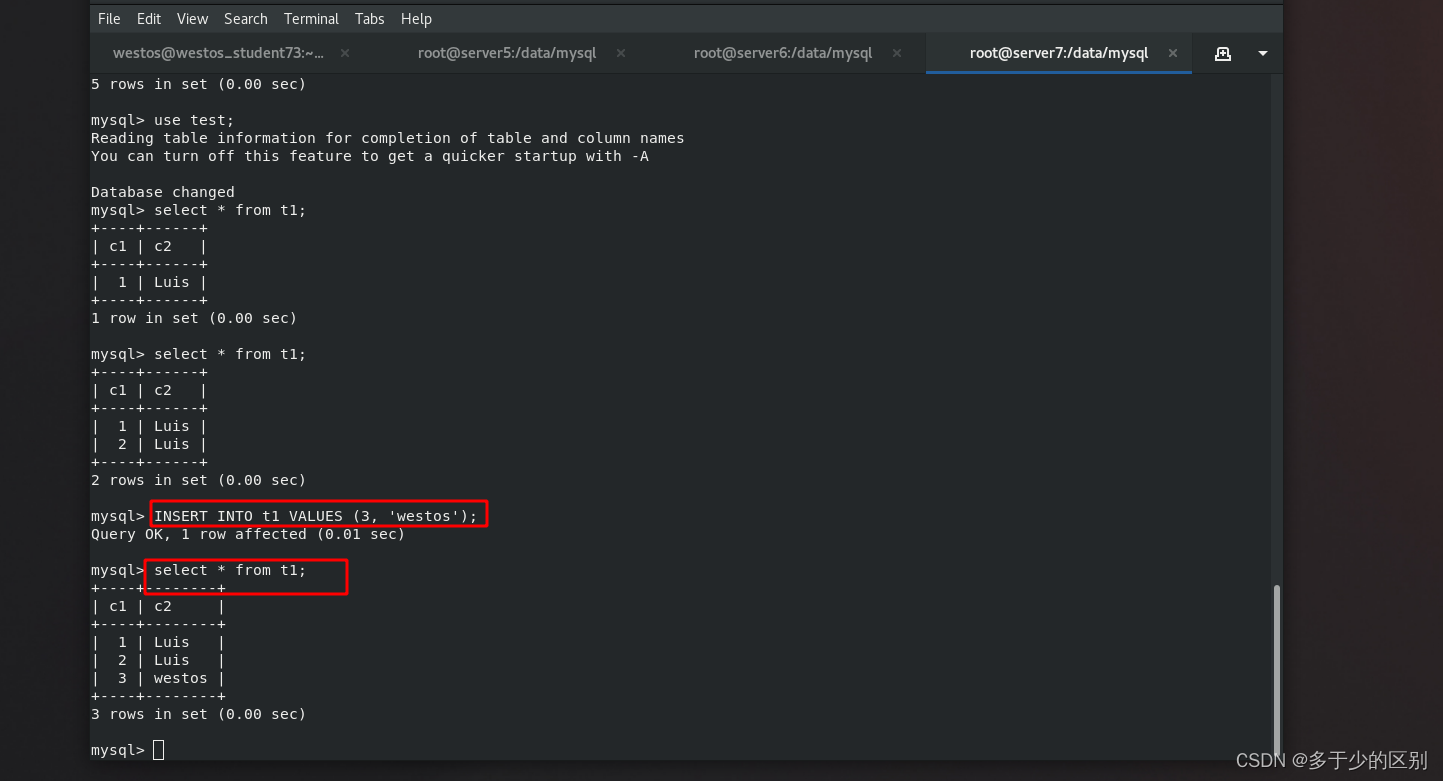The width and height of the screenshot is (1443, 781).
Task: Open the Terminal menu
Action: click(312, 19)
